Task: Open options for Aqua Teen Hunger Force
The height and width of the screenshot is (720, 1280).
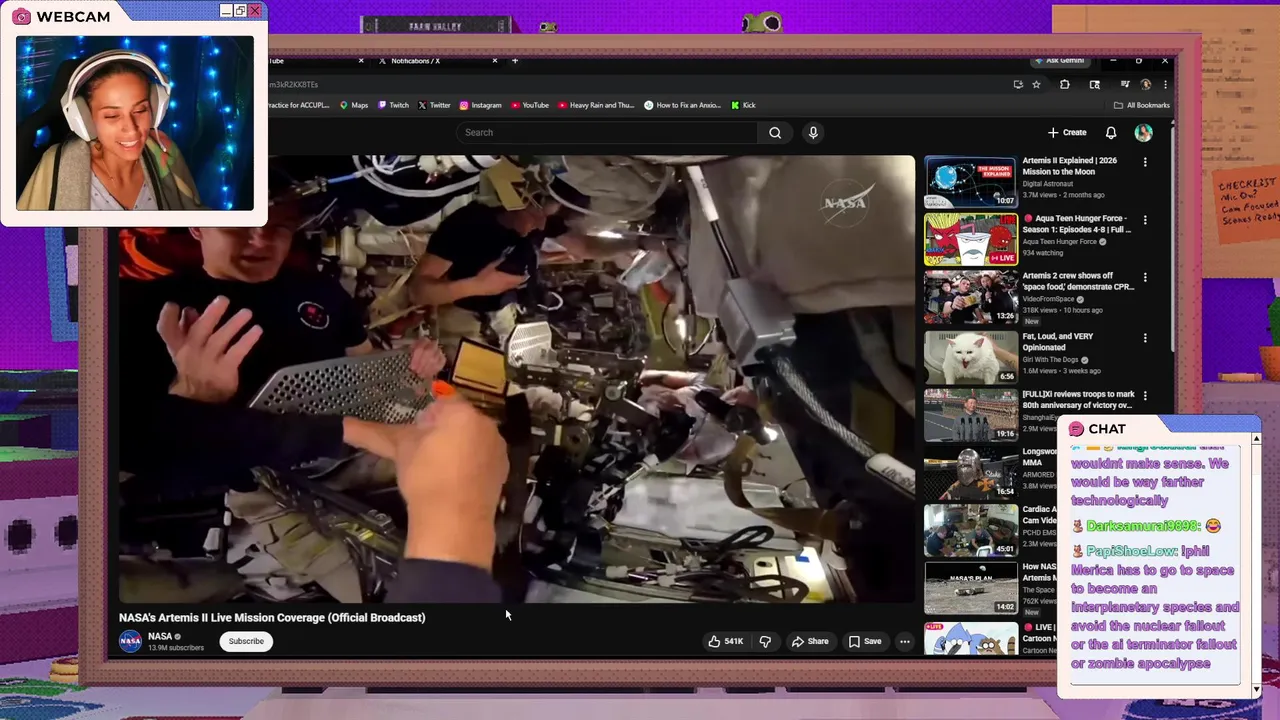Action: coord(1145,220)
